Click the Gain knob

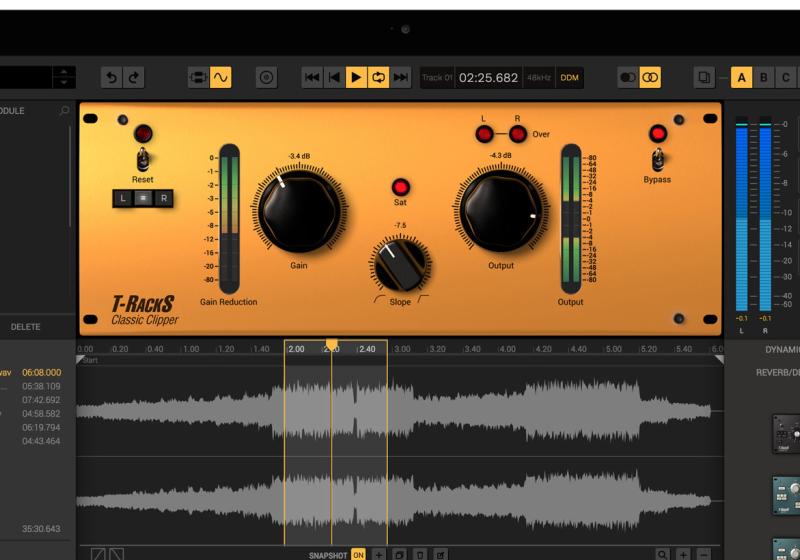pyautogui.click(x=299, y=210)
